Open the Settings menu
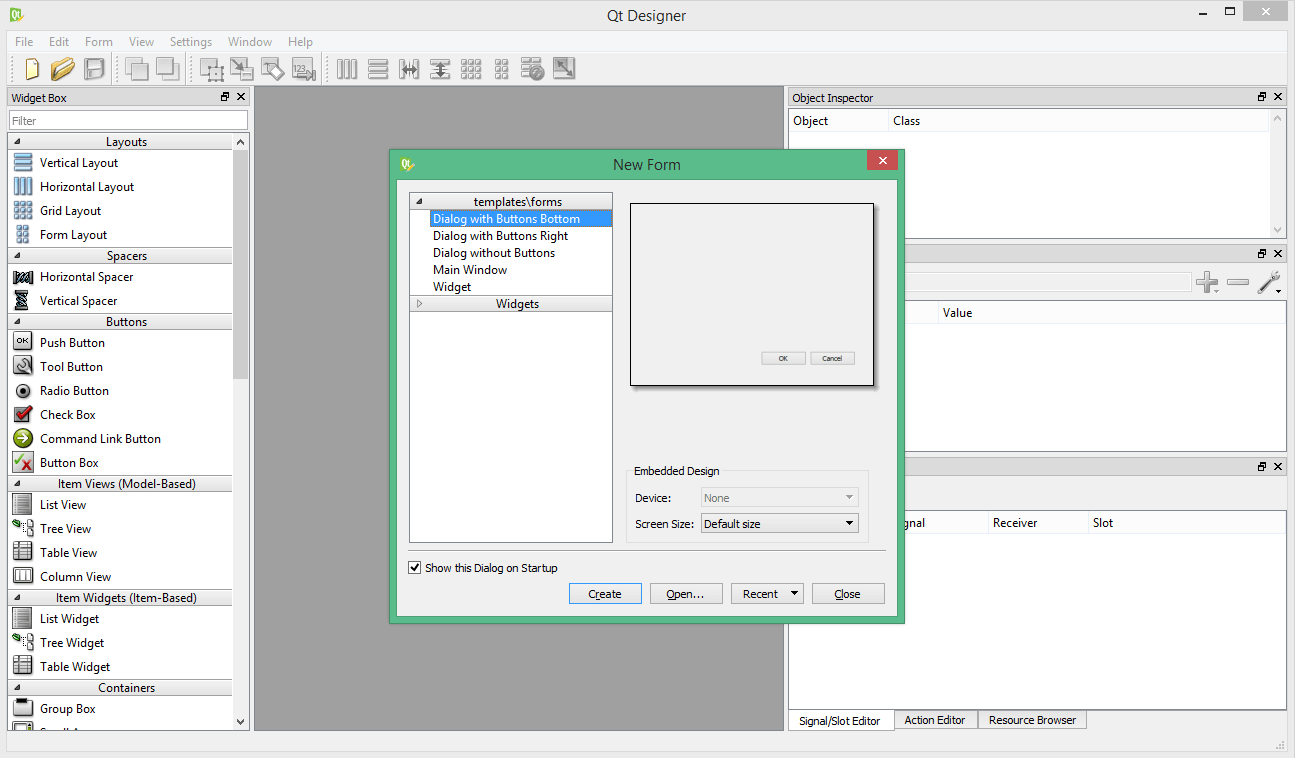1295x758 pixels. (x=190, y=42)
